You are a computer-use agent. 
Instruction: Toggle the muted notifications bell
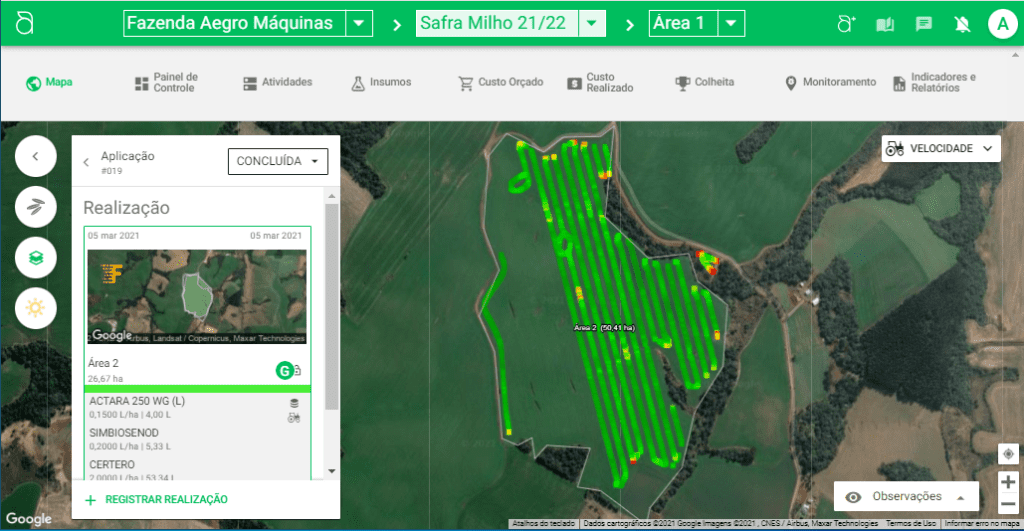(x=963, y=24)
